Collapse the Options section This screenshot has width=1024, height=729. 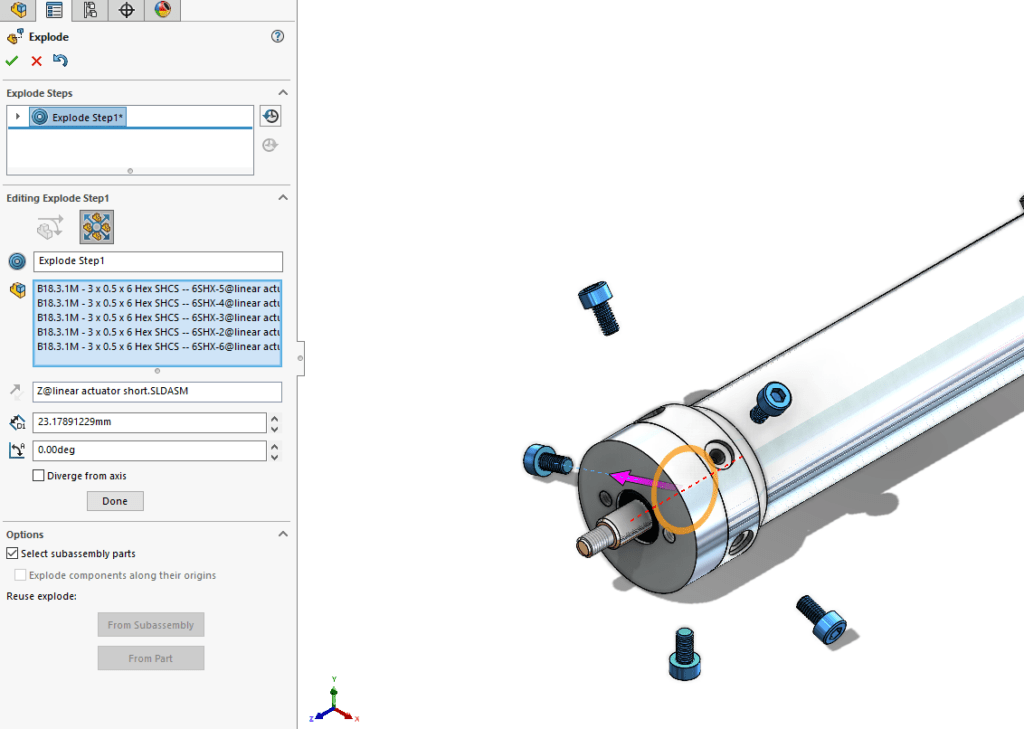[283, 533]
